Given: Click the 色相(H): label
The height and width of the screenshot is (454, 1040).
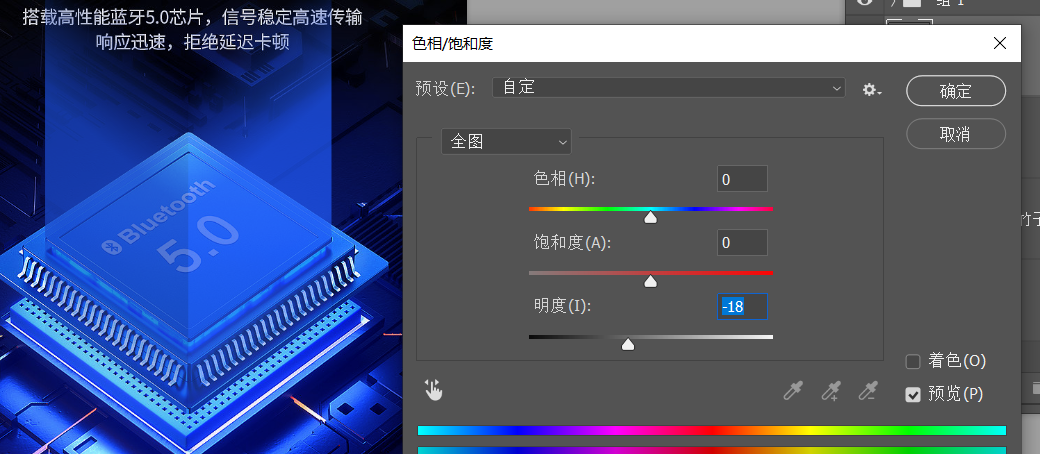Looking at the screenshot, I should pos(564,179).
